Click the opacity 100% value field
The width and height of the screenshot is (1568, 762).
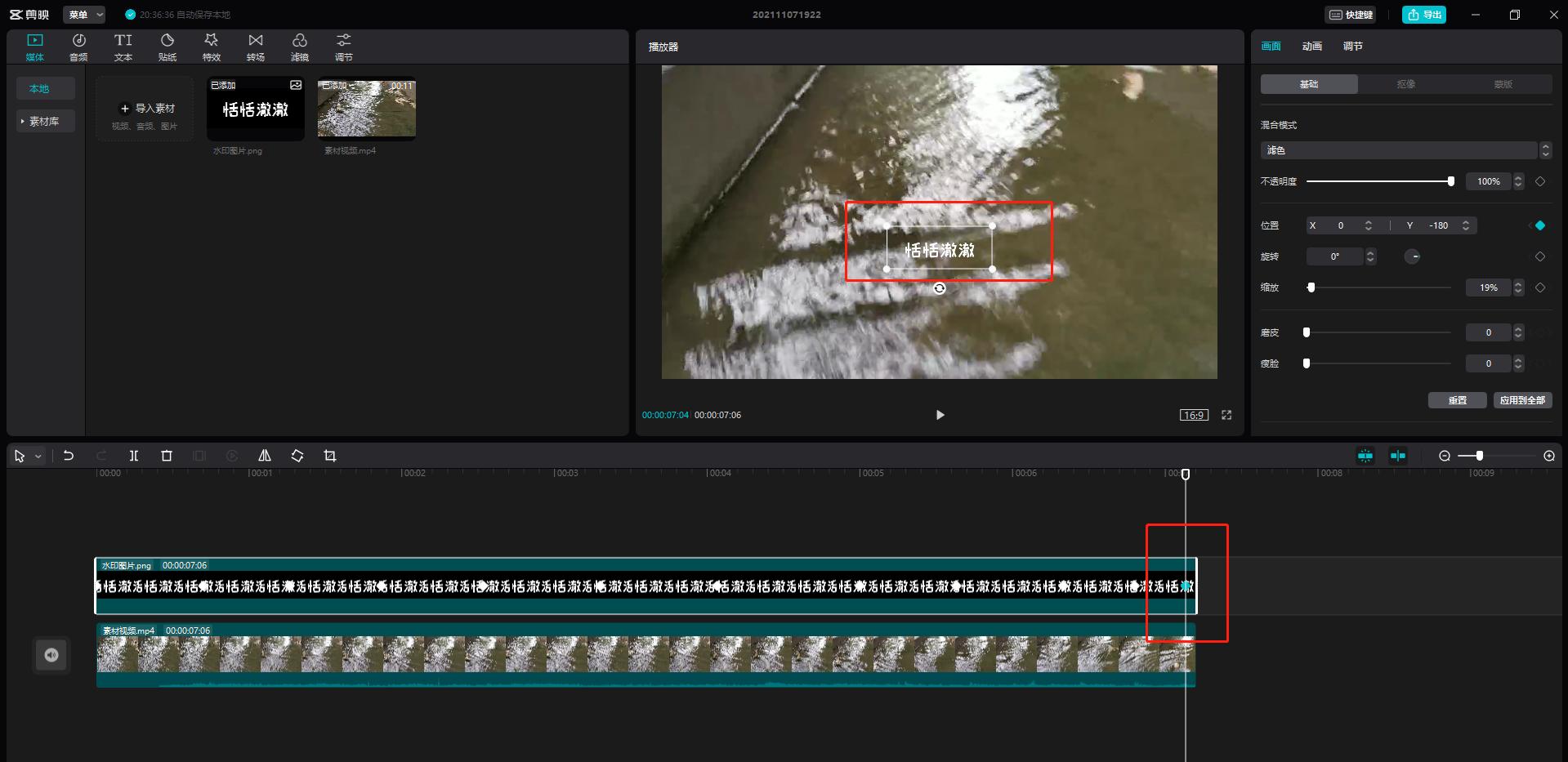[1489, 181]
